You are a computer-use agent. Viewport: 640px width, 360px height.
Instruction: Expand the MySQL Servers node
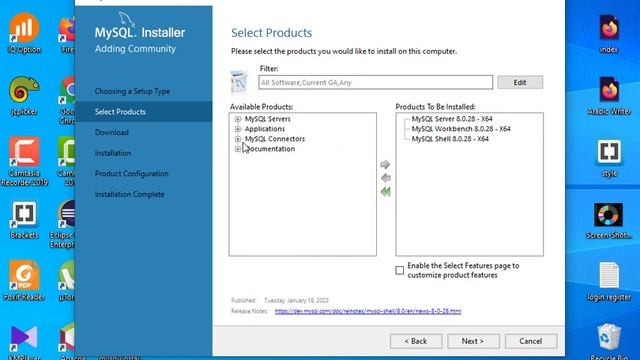click(x=238, y=119)
